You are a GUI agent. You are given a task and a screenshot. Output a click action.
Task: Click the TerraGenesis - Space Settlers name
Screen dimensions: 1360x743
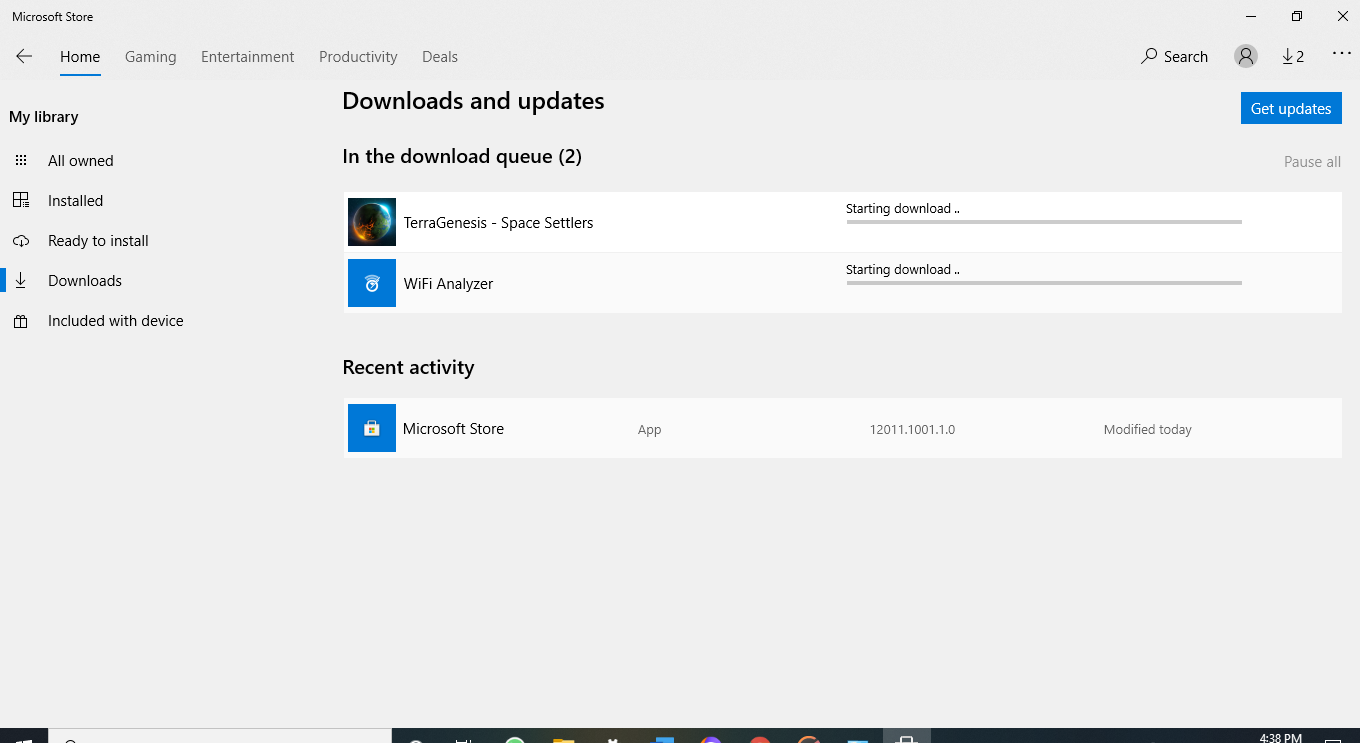click(498, 223)
